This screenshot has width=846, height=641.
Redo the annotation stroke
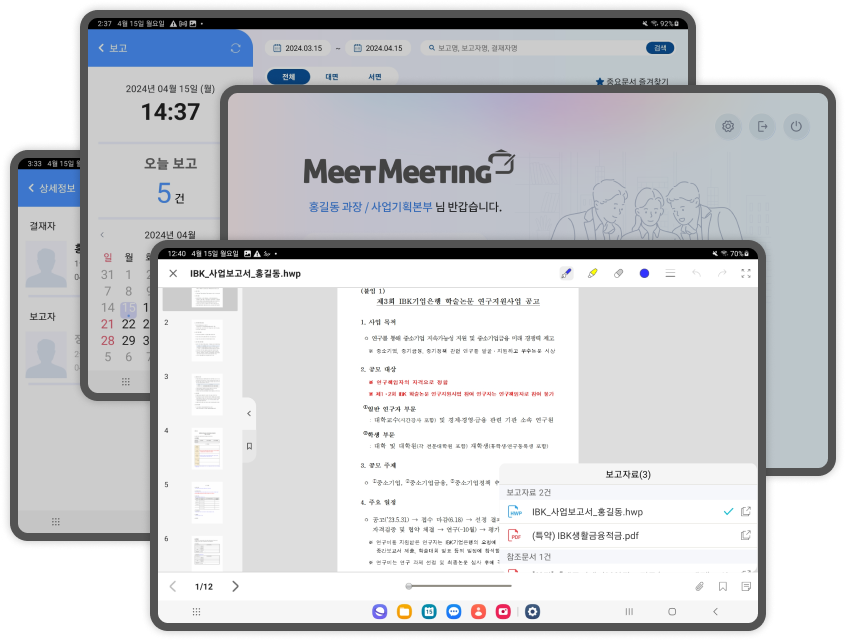tap(722, 274)
